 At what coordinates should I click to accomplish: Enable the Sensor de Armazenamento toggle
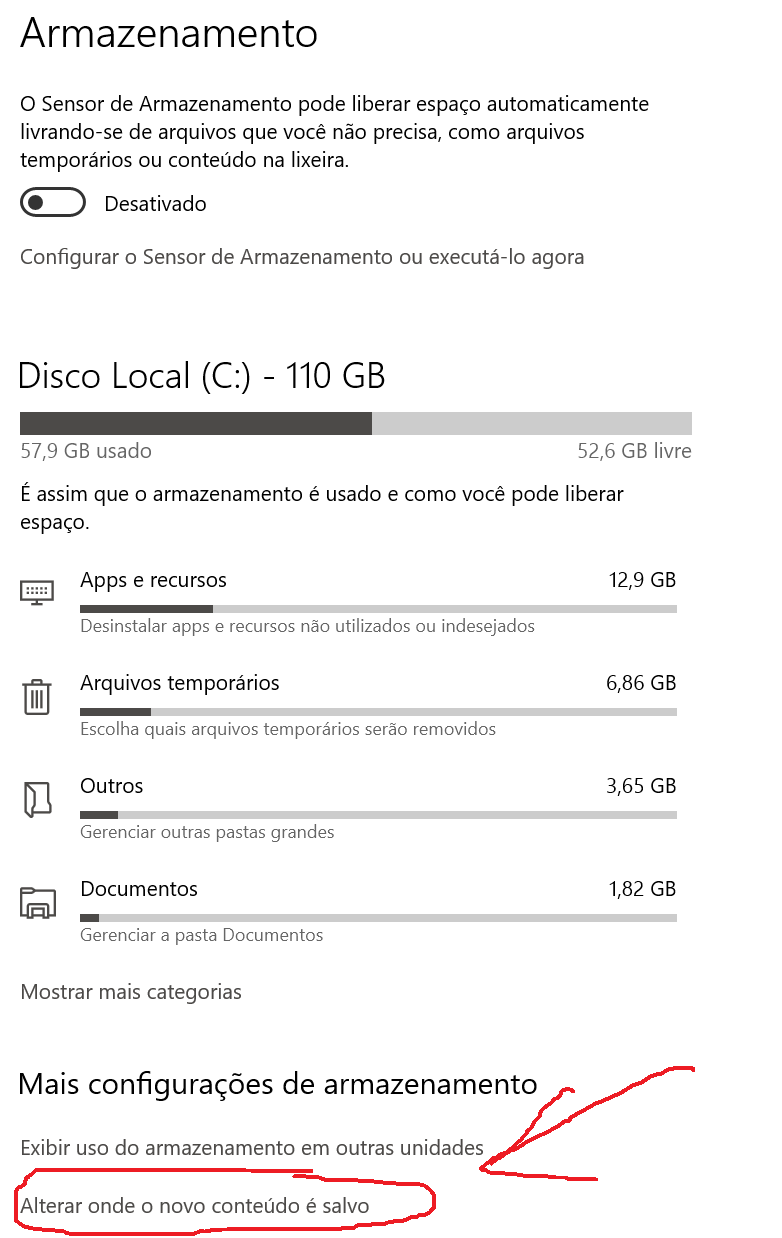[52, 204]
